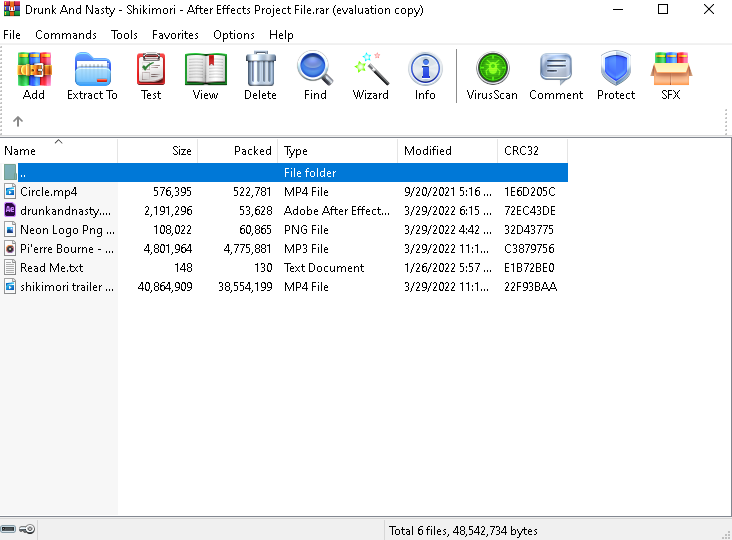Open the Help menu
This screenshot has height=540, width=732.
[x=281, y=35]
